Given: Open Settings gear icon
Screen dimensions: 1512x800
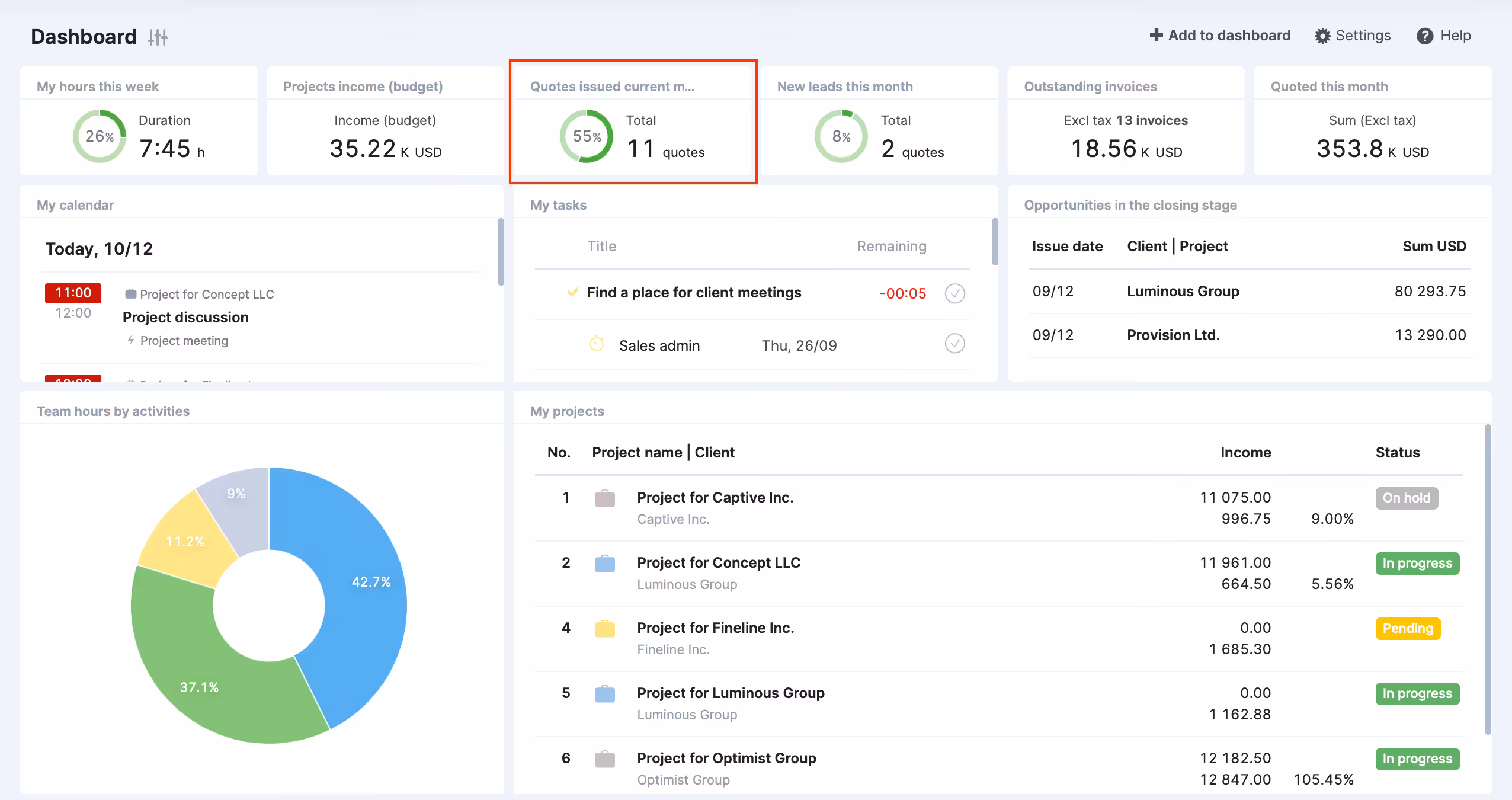Looking at the screenshot, I should point(1322,36).
